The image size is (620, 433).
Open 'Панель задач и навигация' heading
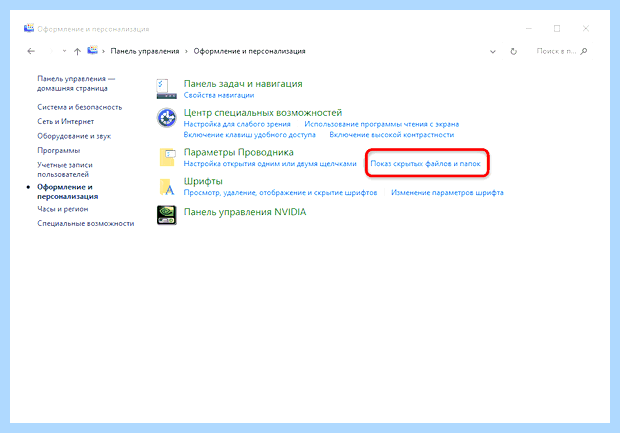[243, 84]
